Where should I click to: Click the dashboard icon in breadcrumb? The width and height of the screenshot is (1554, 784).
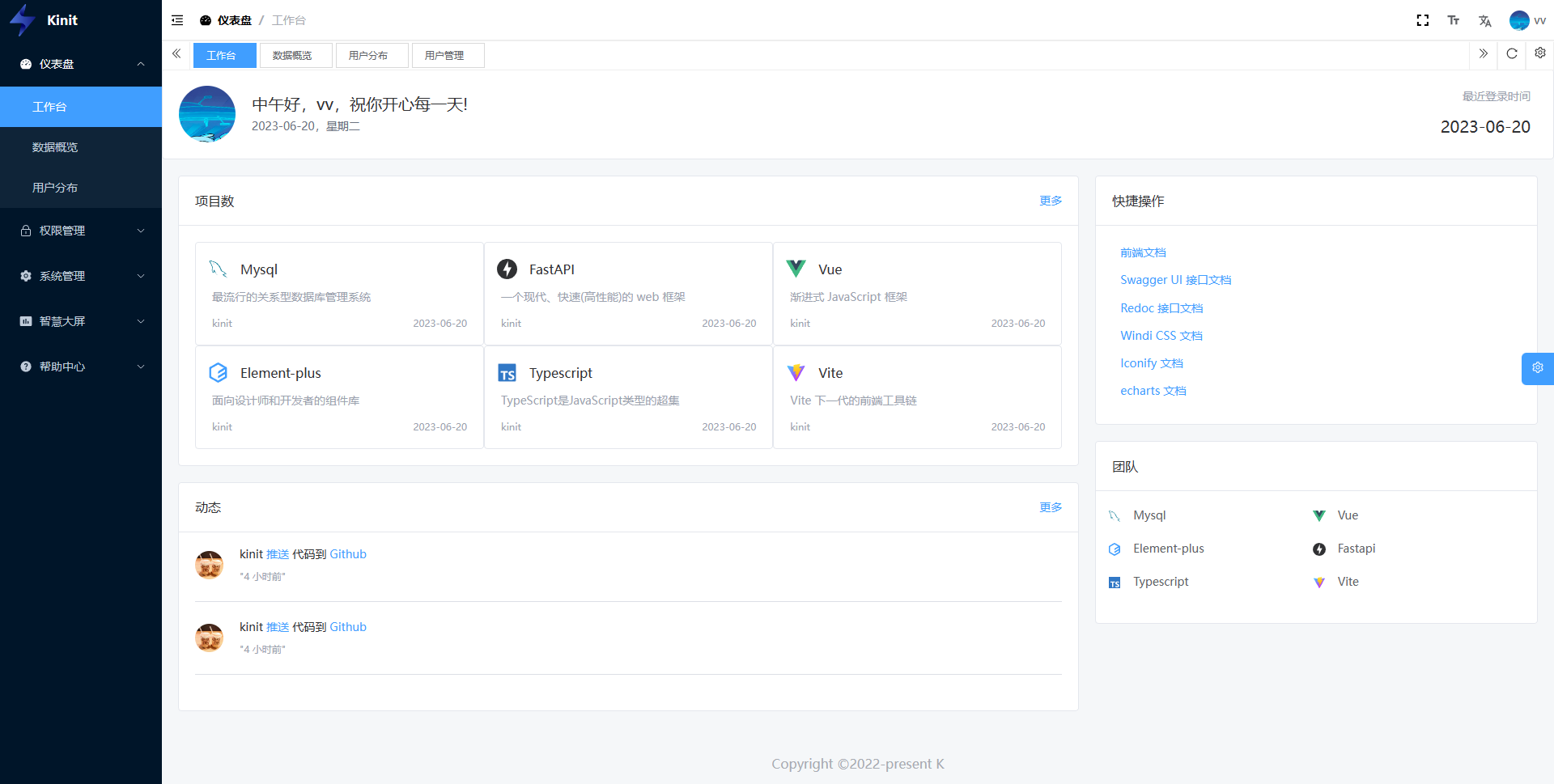pos(206,20)
